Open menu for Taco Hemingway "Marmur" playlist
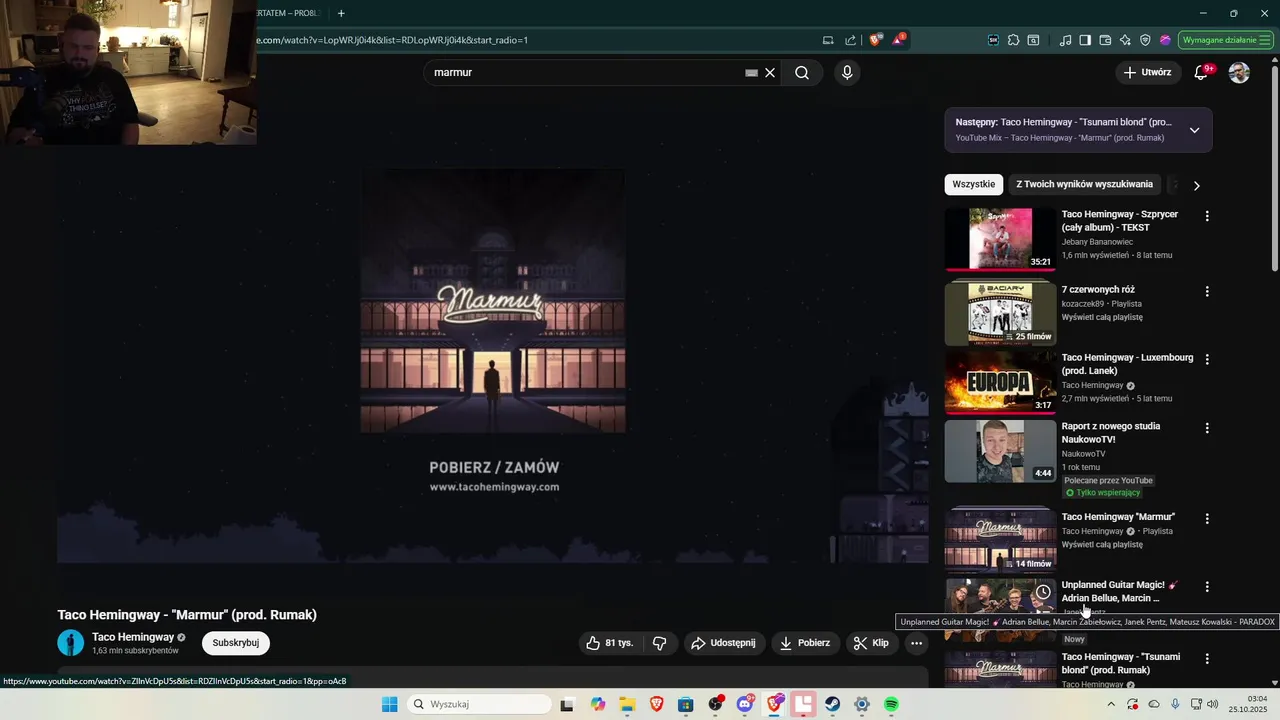1280x720 pixels. coord(1207,519)
